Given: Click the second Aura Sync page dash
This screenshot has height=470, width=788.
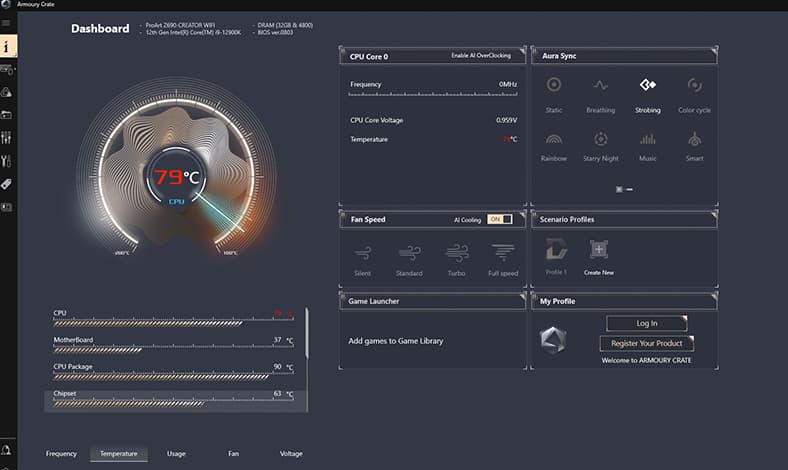Looking at the screenshot, I should coord(630,190).
